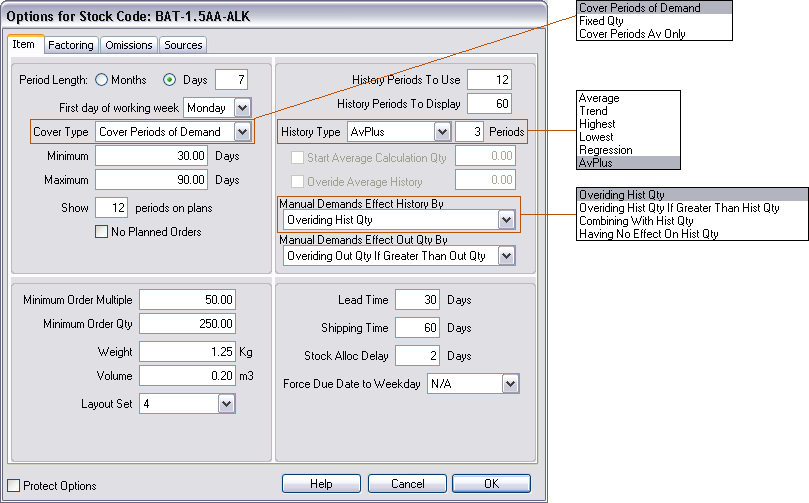Select Cover Periods of Demand list entry

click(654, 8)
